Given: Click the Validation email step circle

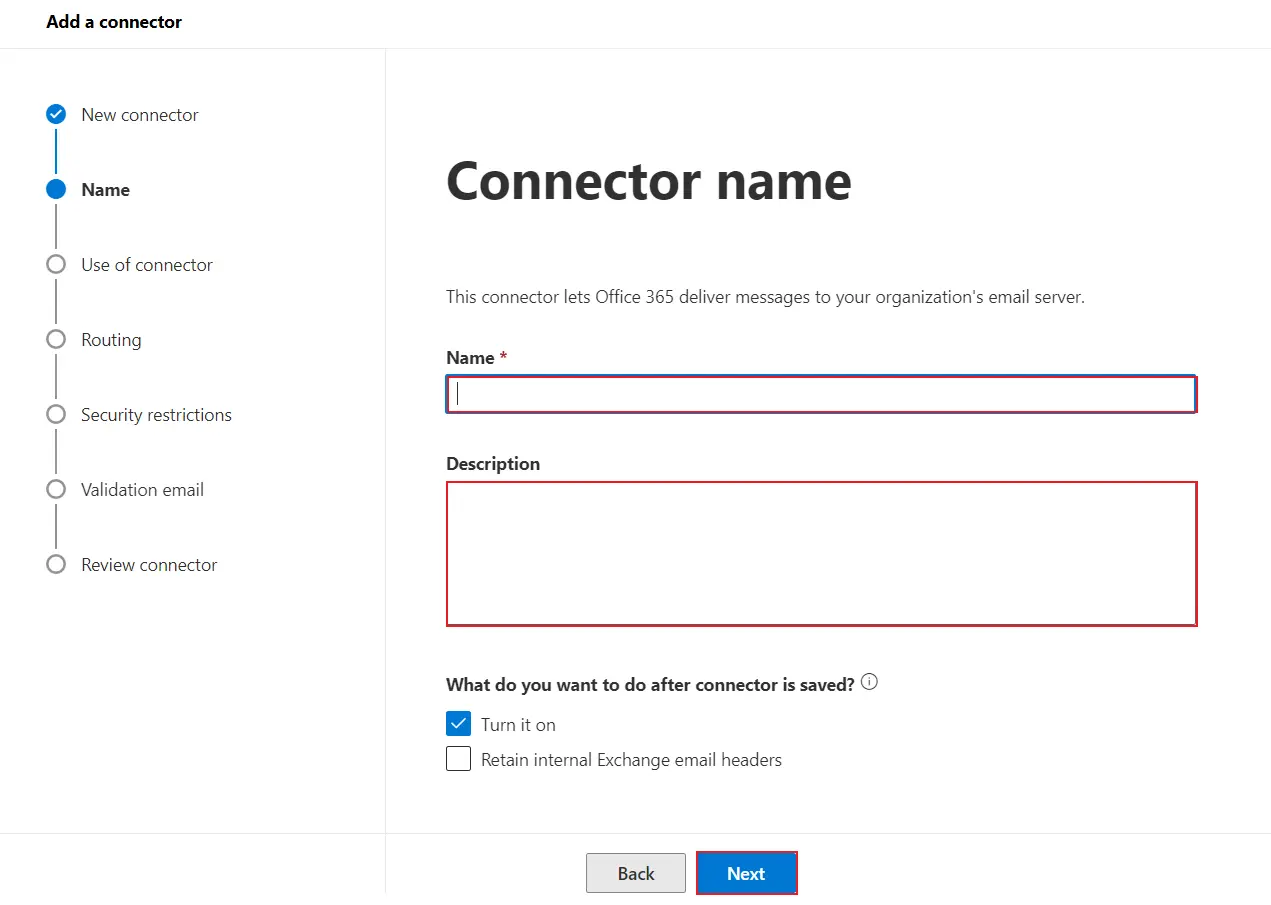Looking at the screenshot, I should pyautogui.click(x=55, y=489).
